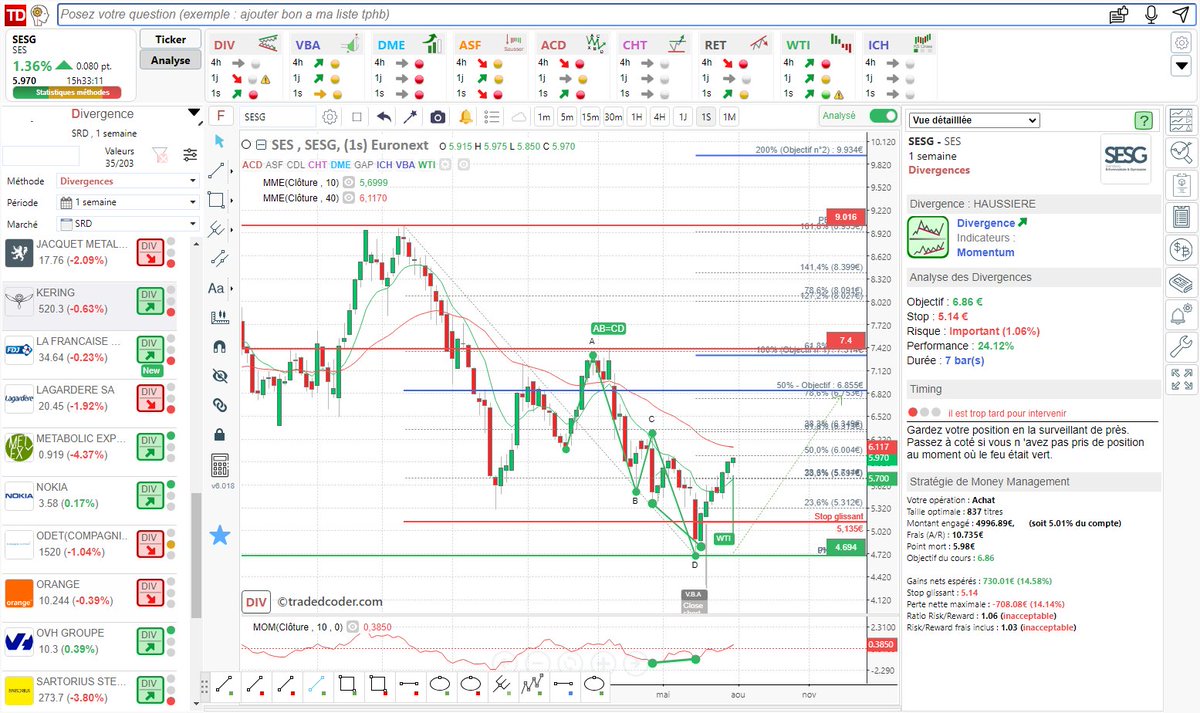Select the Aa text annotation tool
Image resolution: width=1200 pixels, height=713 pixels.
click(x=216, y=288)
